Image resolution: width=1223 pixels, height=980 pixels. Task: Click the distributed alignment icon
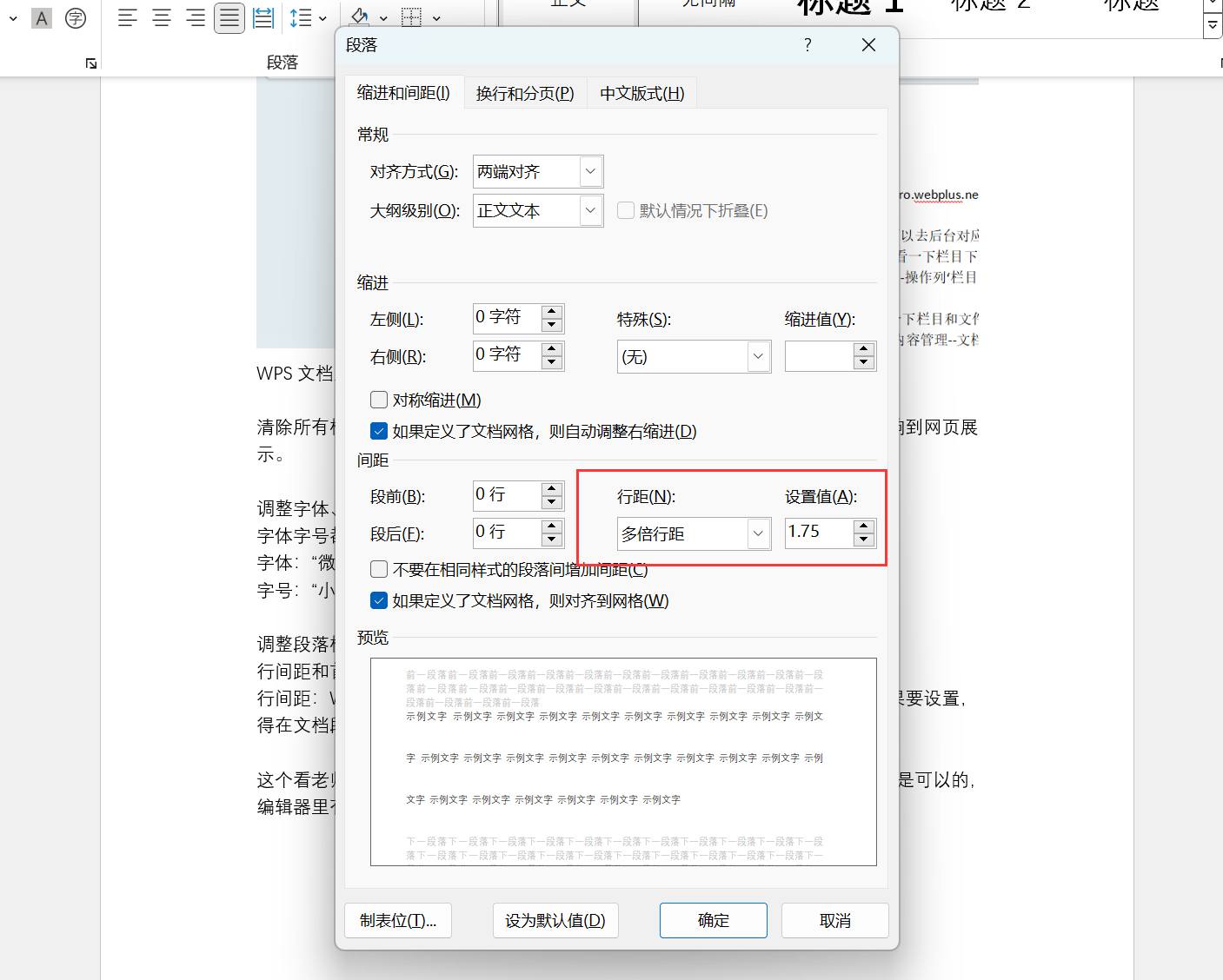(263, 18)
